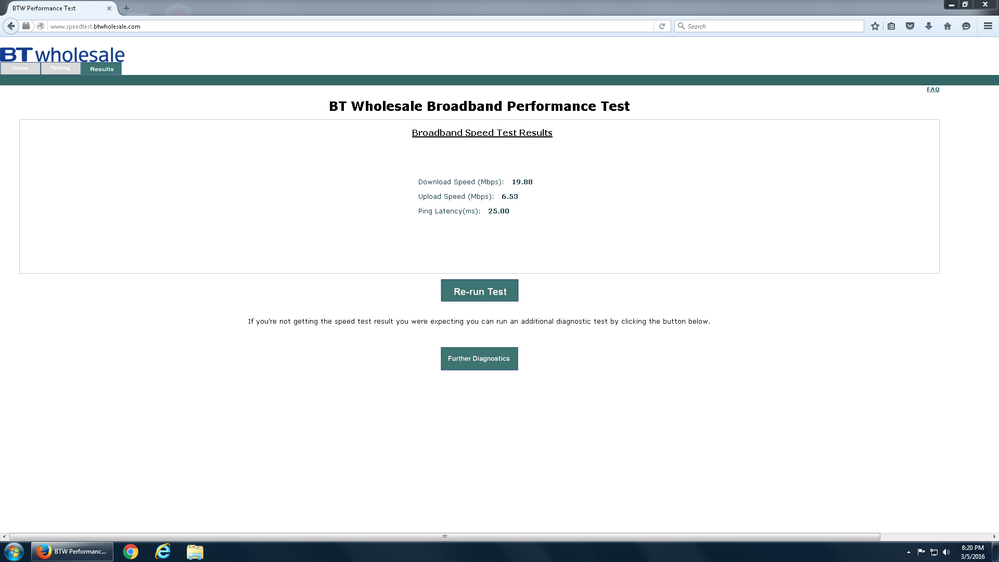This screenshot has height=562, width=999.
Task: Open the volume speaker icon in tray
Action: click(x=946, y=552)
